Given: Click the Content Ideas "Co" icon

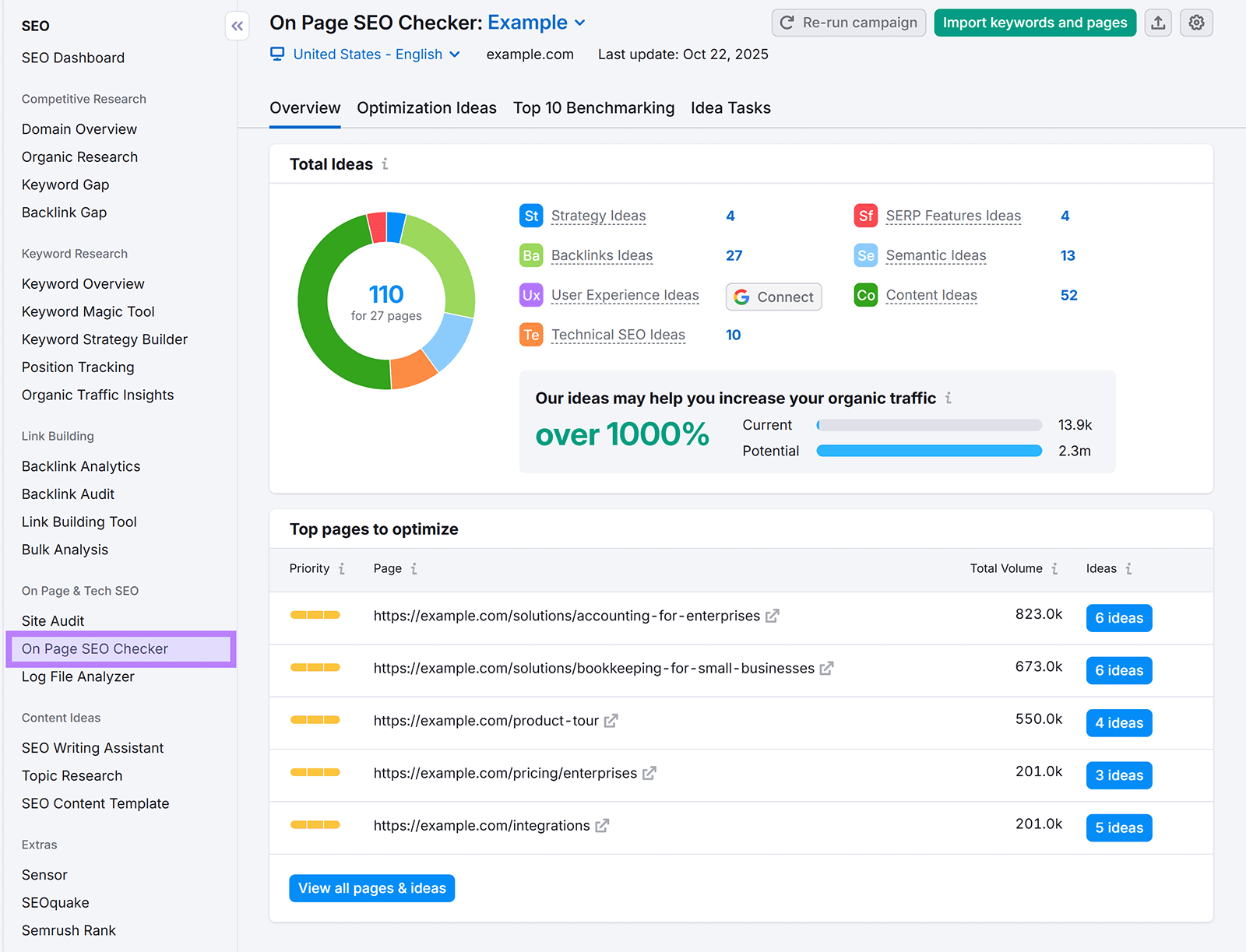Looking at the screenshot, I should coord(865,295).
